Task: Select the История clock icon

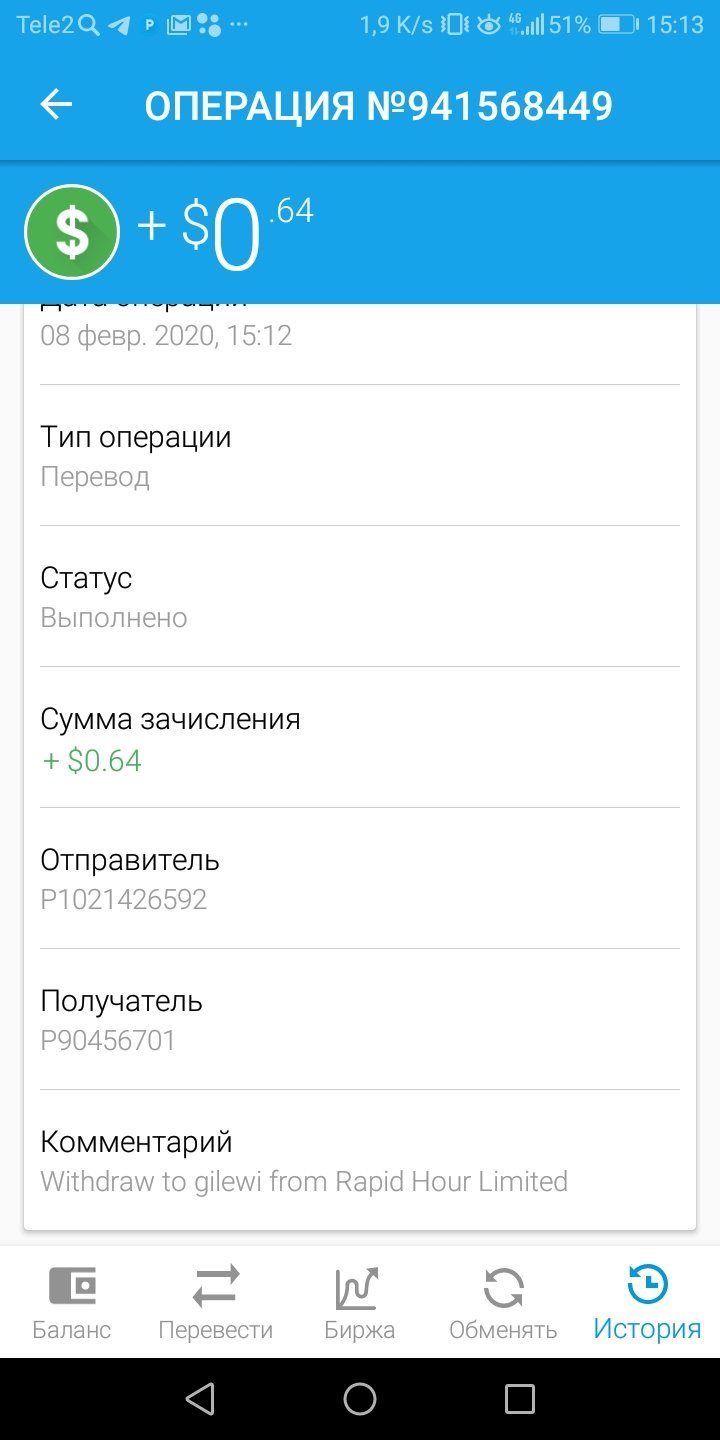Action: pyautogui.click(x=648, y=1284)
